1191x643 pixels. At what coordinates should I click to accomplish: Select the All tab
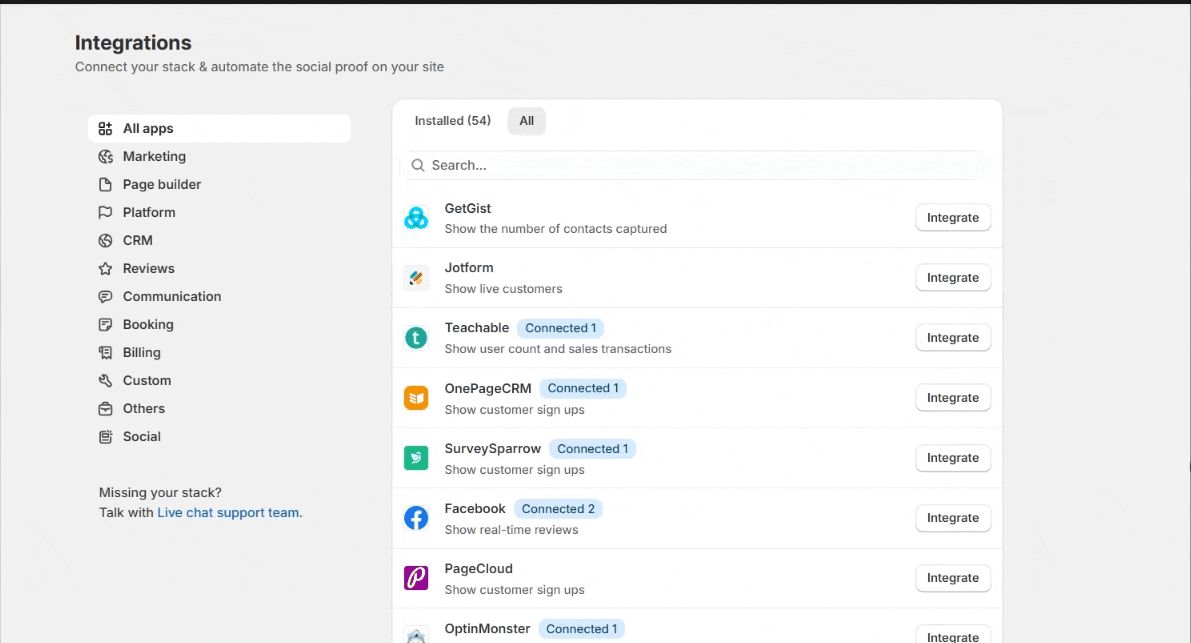coord(526,121)
